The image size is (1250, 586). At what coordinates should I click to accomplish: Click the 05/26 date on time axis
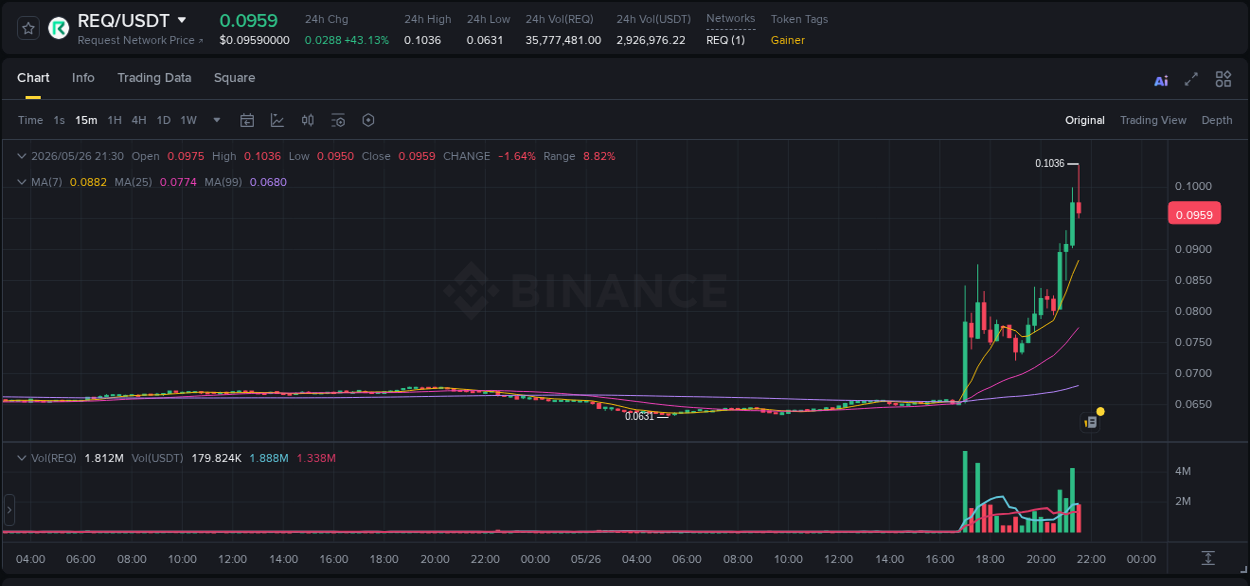click(x=586, y=559)
